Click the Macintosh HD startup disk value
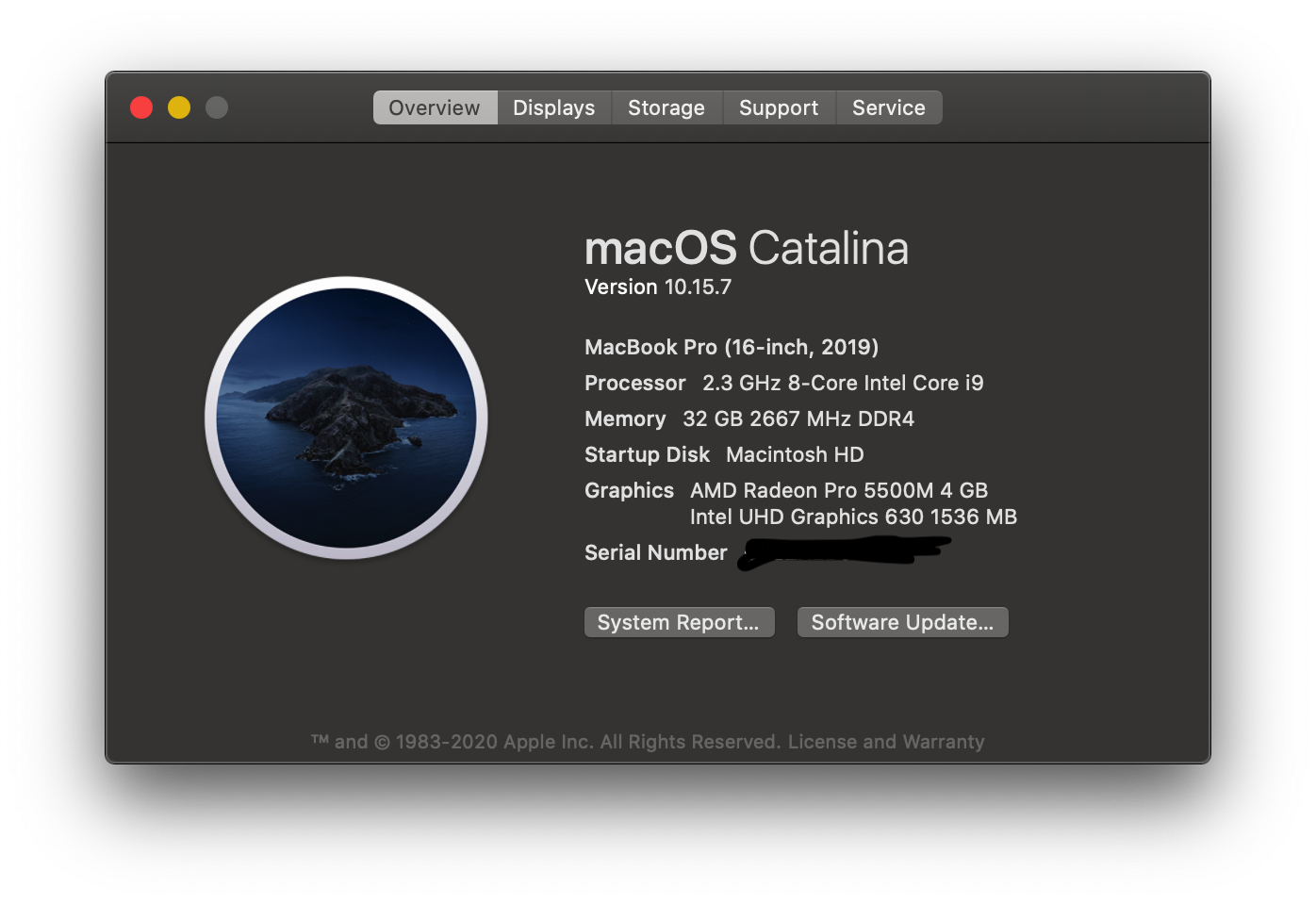 tap(795, 454)
